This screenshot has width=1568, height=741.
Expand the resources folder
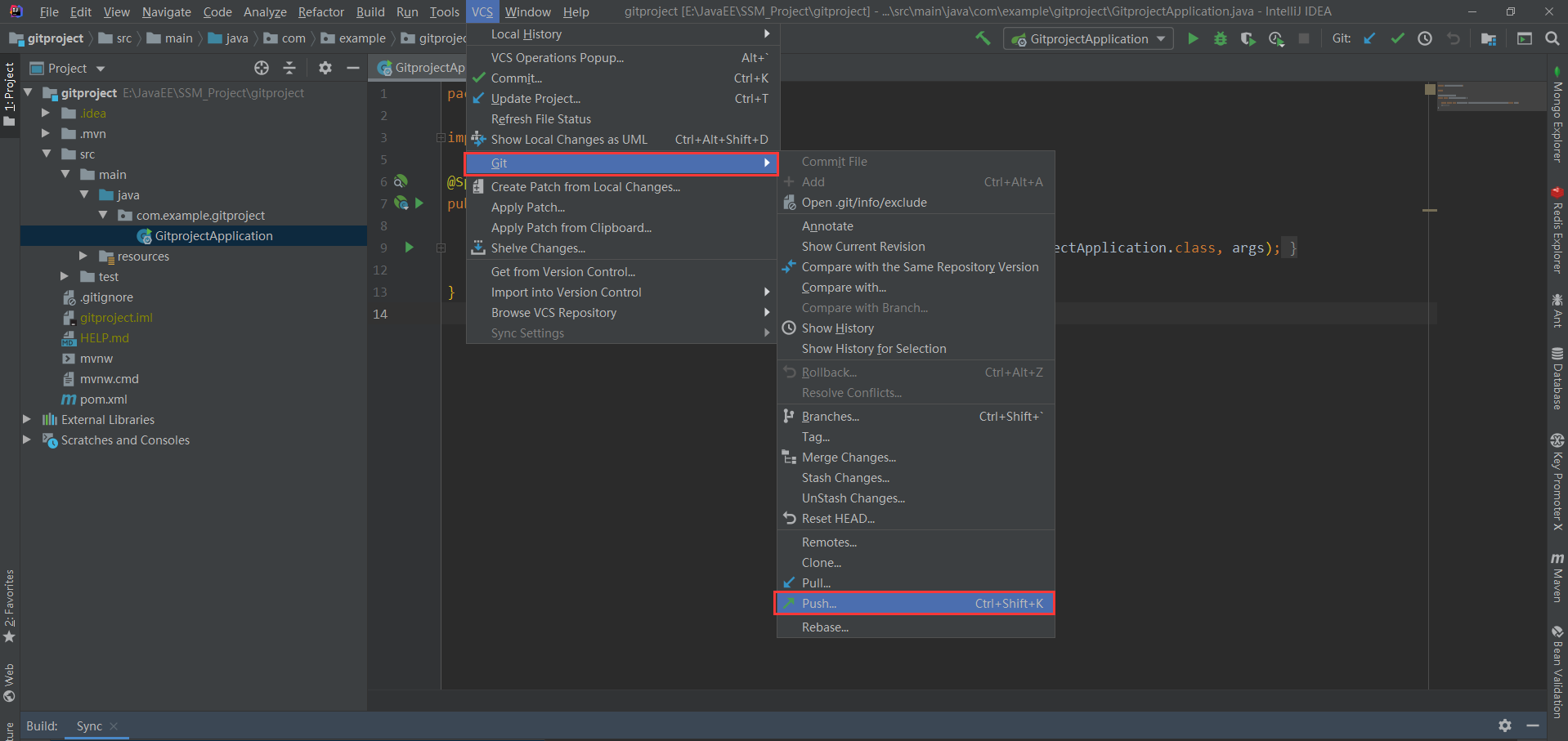click(x=83, y=256)
